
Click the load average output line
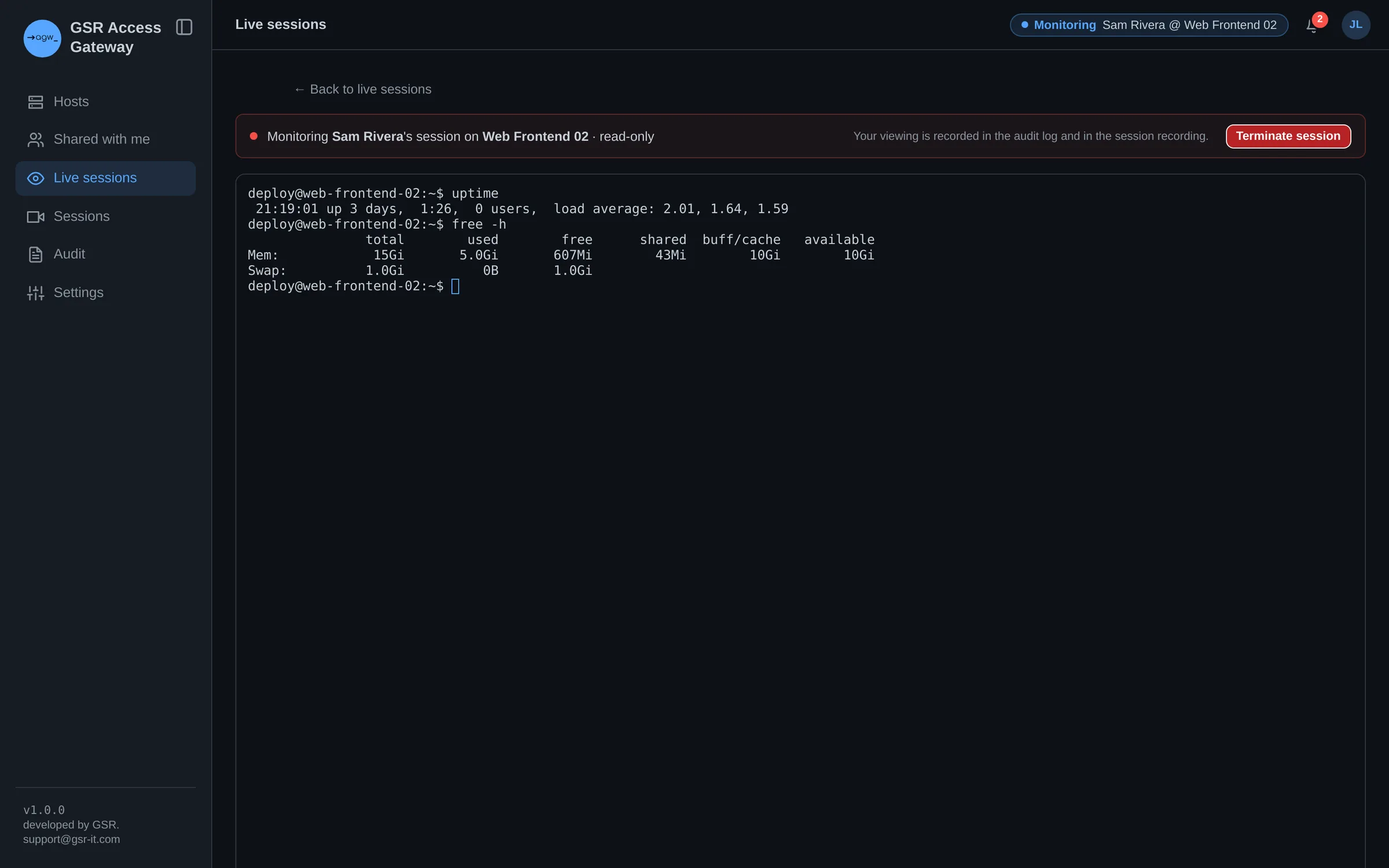point(521,209)
